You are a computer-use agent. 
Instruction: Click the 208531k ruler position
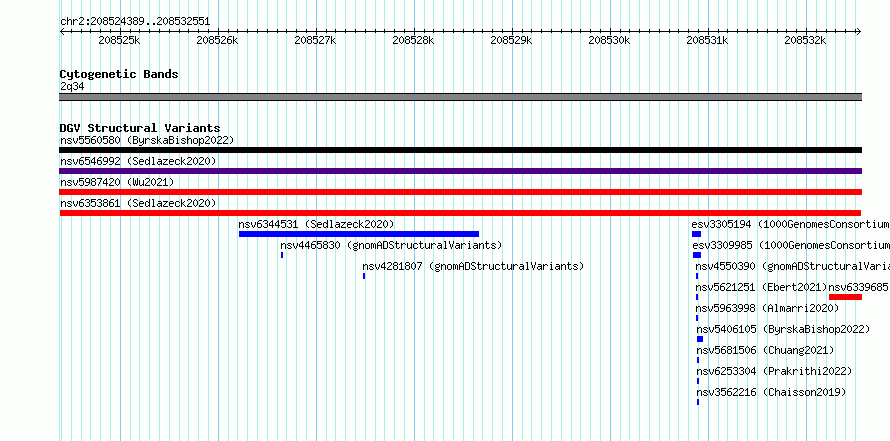pyautogui.click(x=707, y=40)
